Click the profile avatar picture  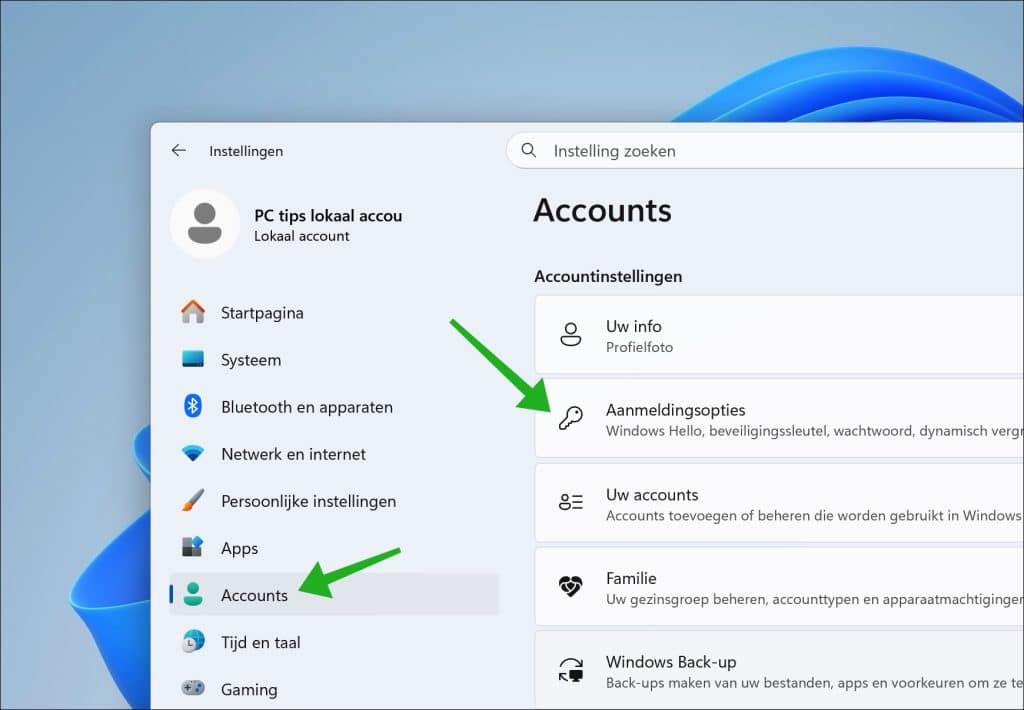[x=204, y=224]
